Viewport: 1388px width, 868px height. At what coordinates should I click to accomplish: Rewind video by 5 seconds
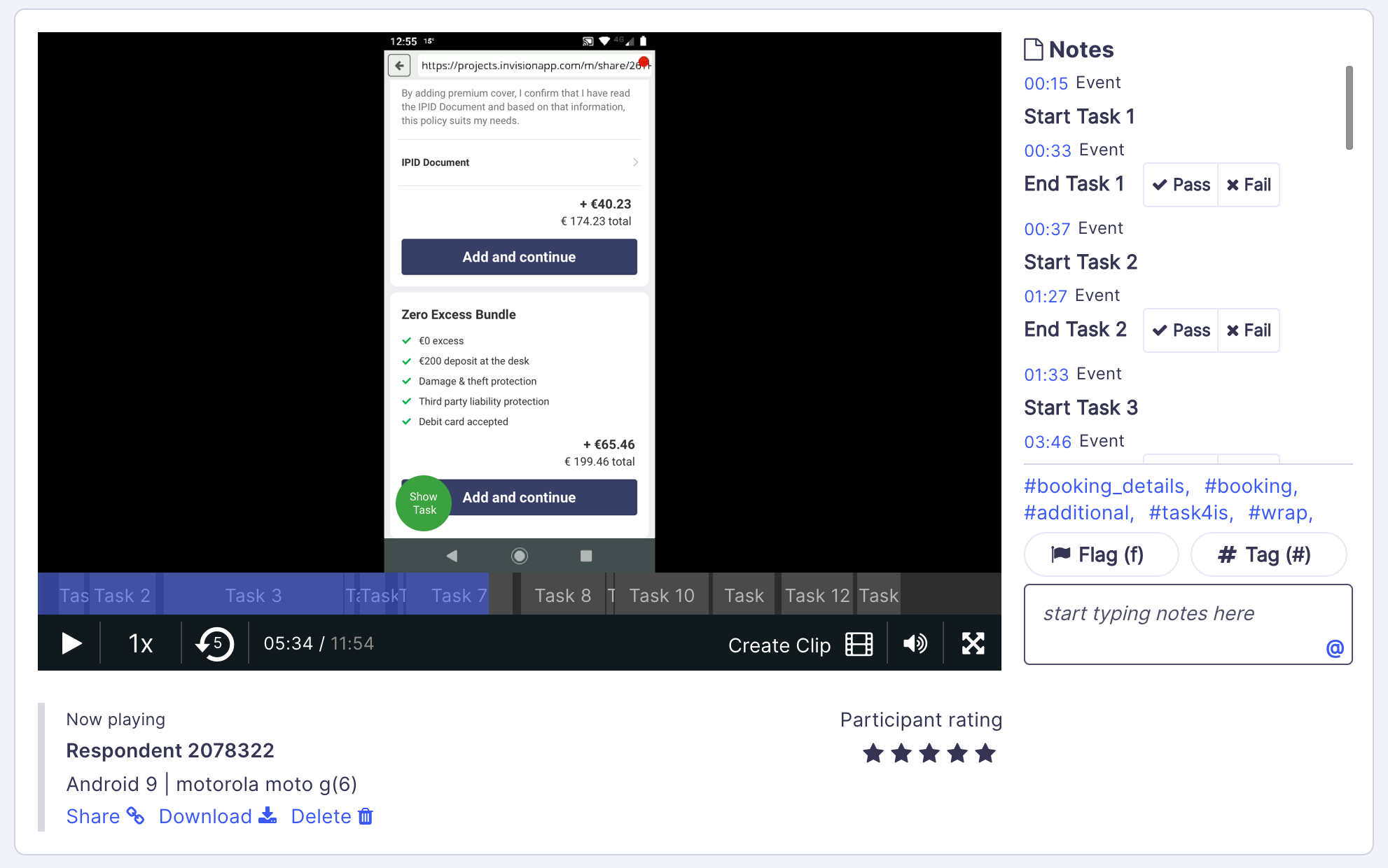(214, 643)
